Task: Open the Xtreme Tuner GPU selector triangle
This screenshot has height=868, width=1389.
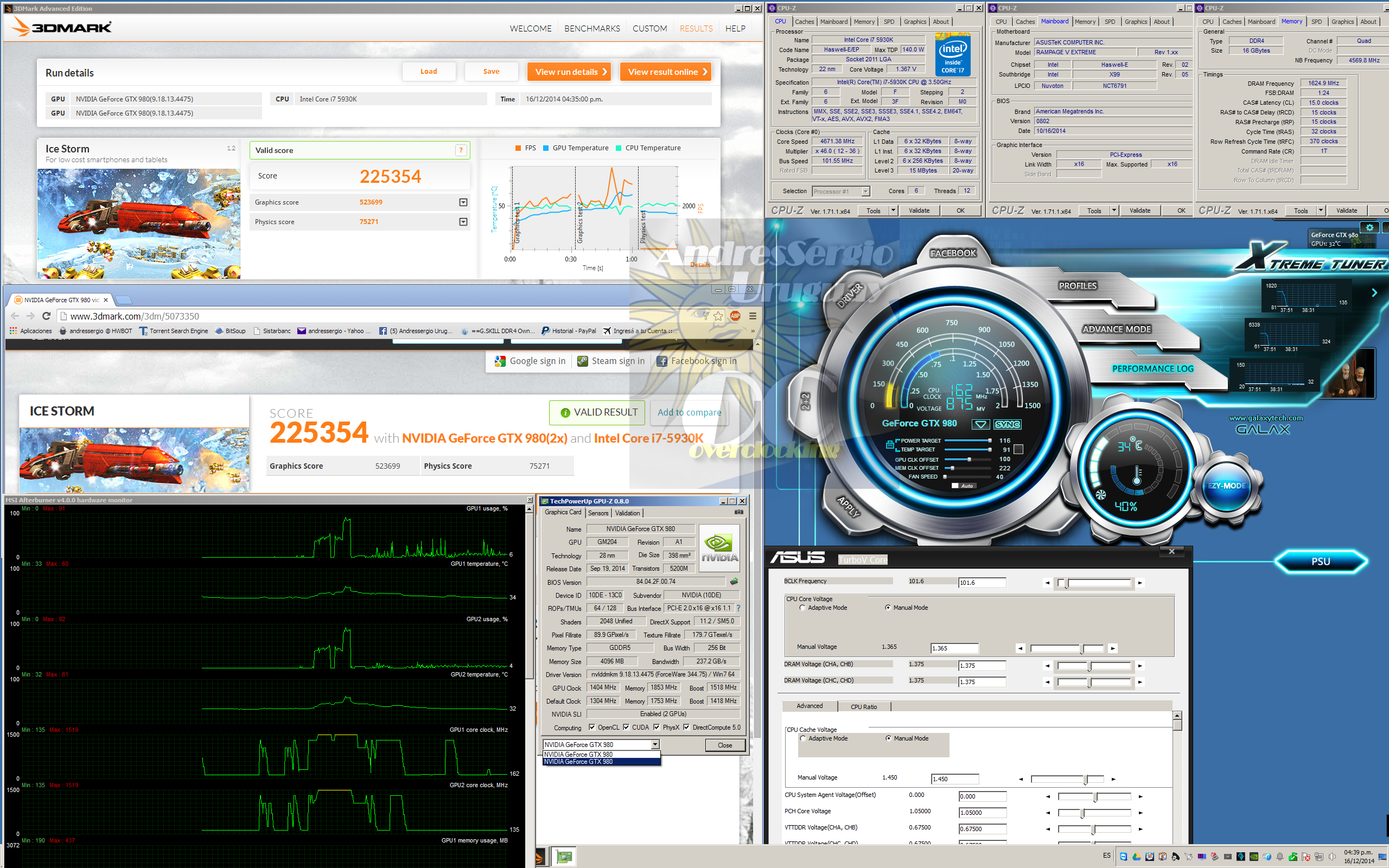Action: (980, 424)
